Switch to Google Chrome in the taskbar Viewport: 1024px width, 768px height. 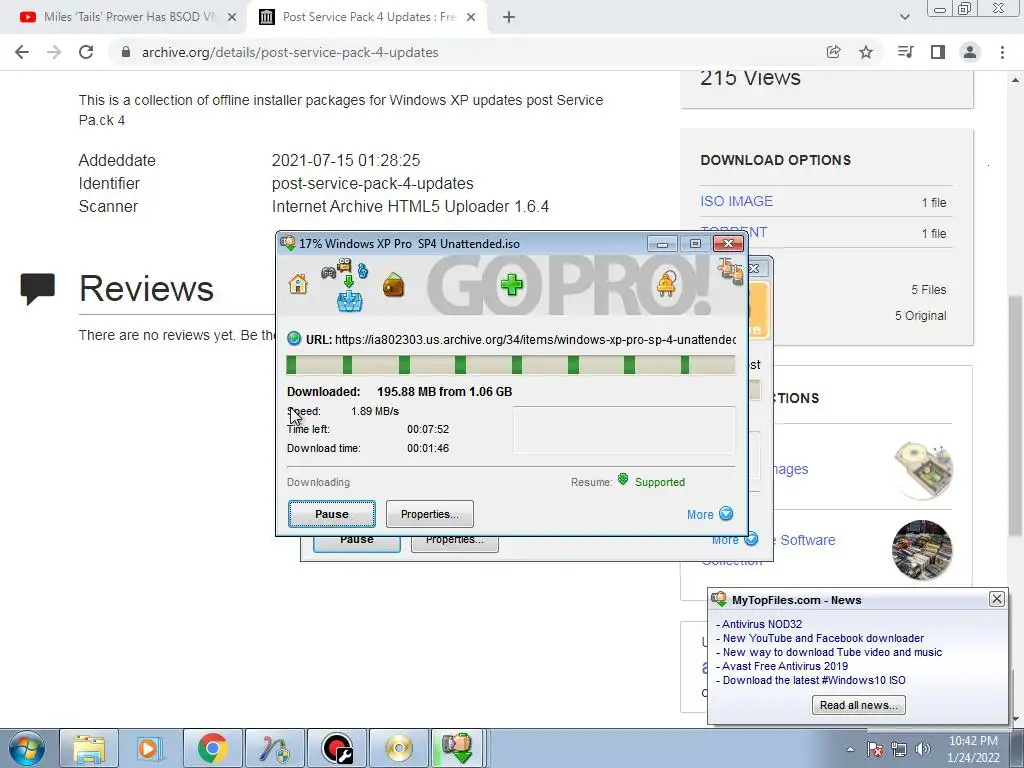coord(212,748)
